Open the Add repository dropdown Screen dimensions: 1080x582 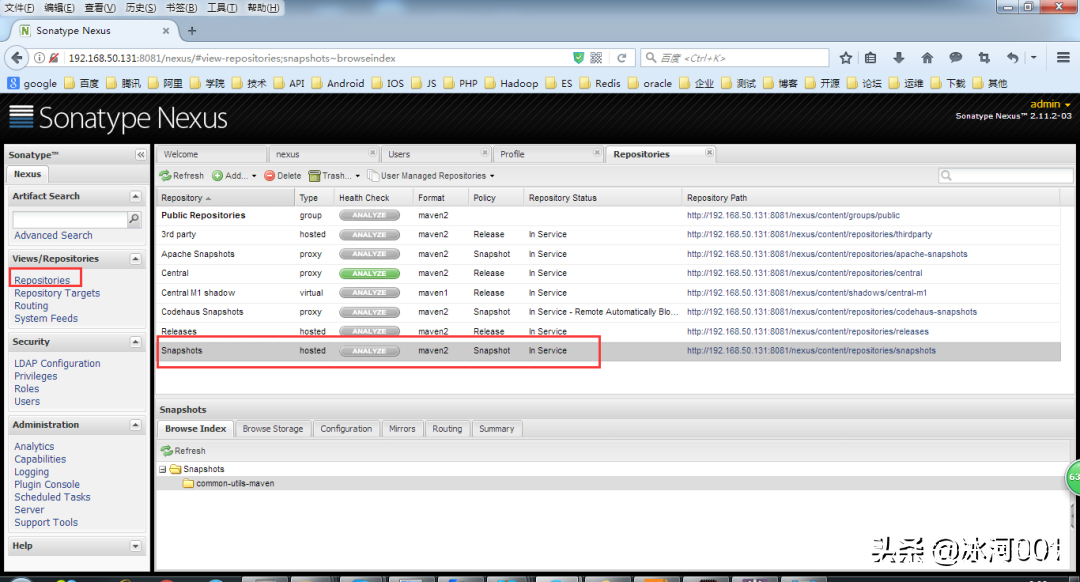coord(234,176)
